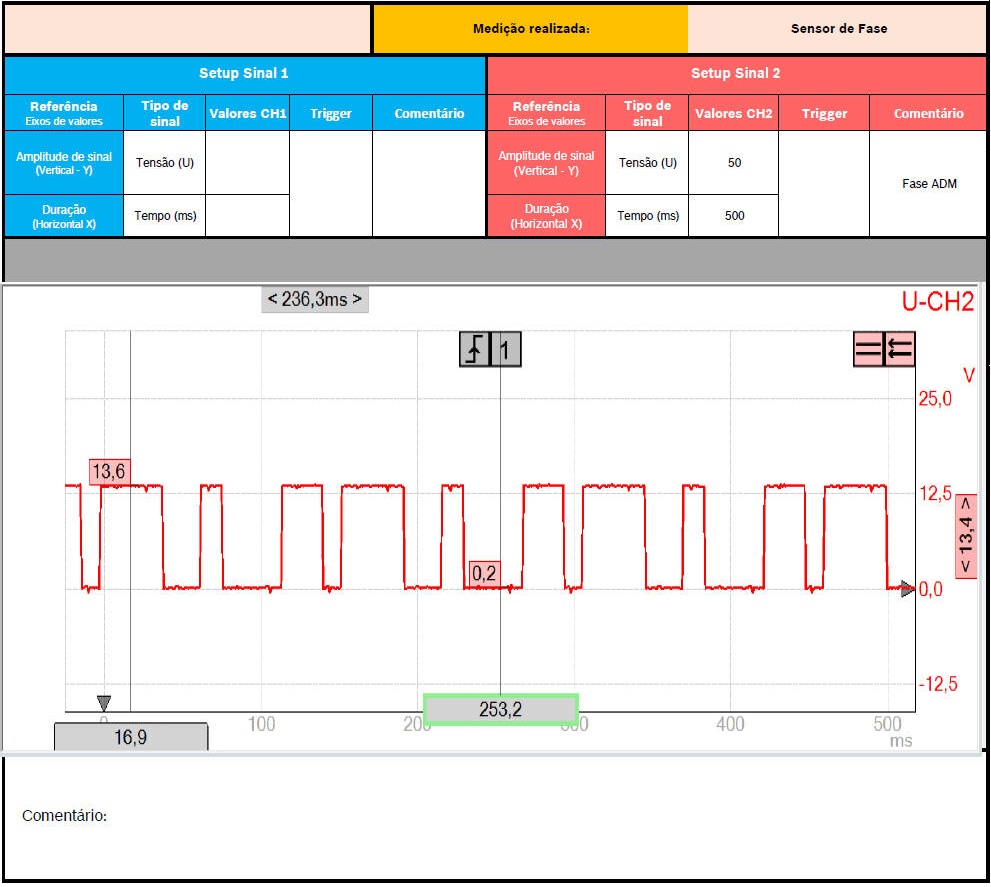This screenshot has width=991, height=887.
Task: Click the Setup Sinal 1 header
Action: coord(244,74)
